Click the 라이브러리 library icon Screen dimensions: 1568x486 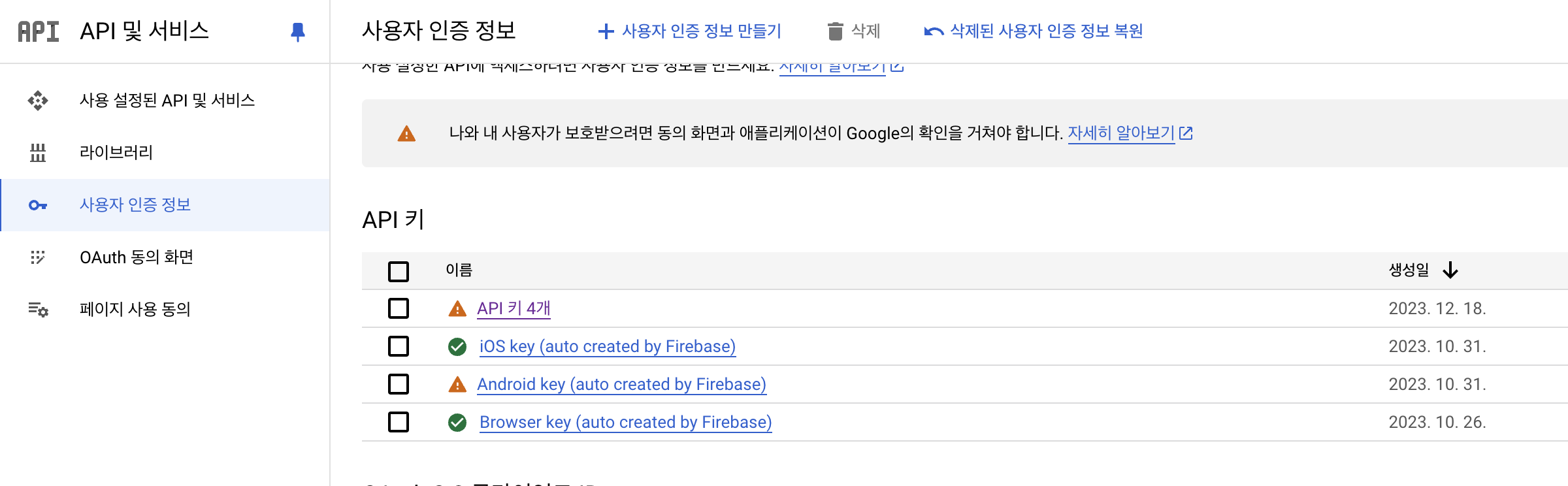coord(38,153)
